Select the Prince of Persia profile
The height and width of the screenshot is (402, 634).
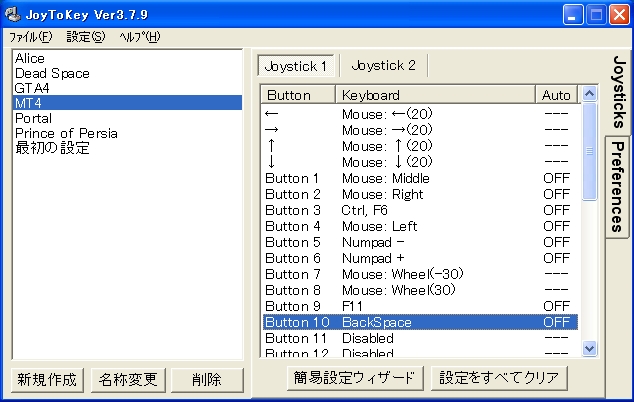point(127,133)
